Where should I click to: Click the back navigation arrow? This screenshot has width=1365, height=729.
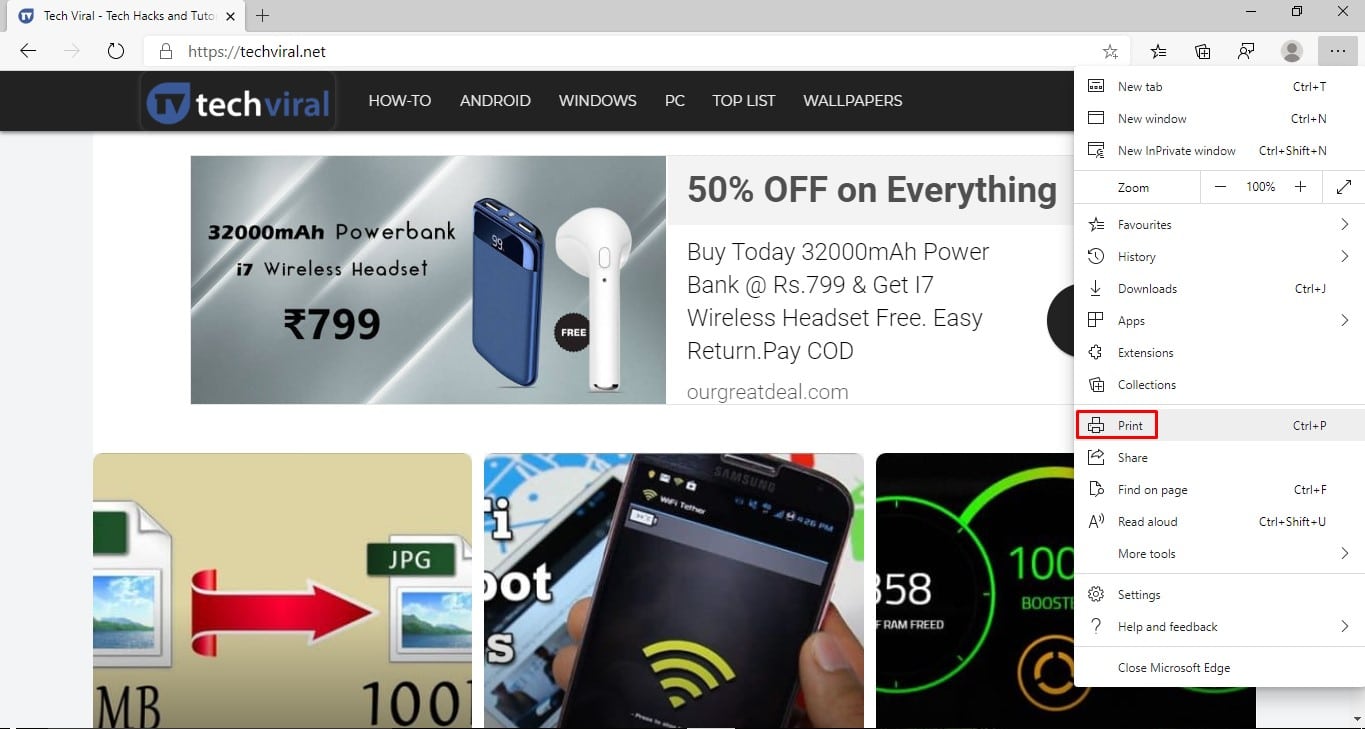(28, 51)
